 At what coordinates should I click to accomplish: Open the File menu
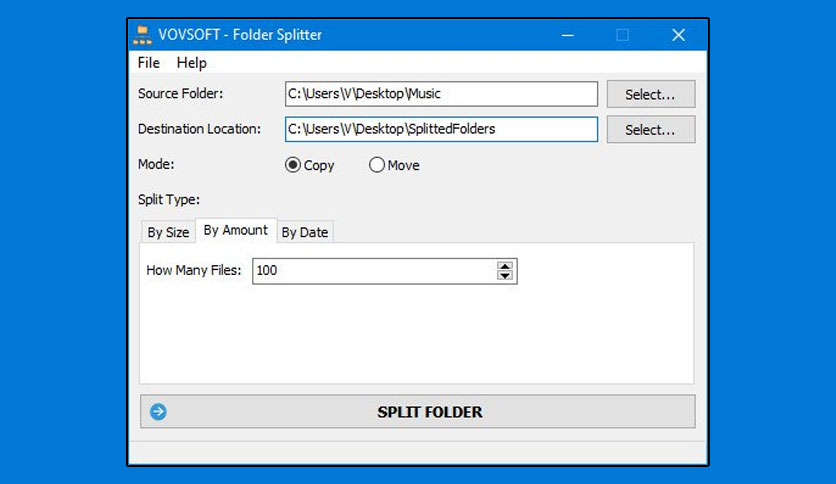tap(149, 63)
